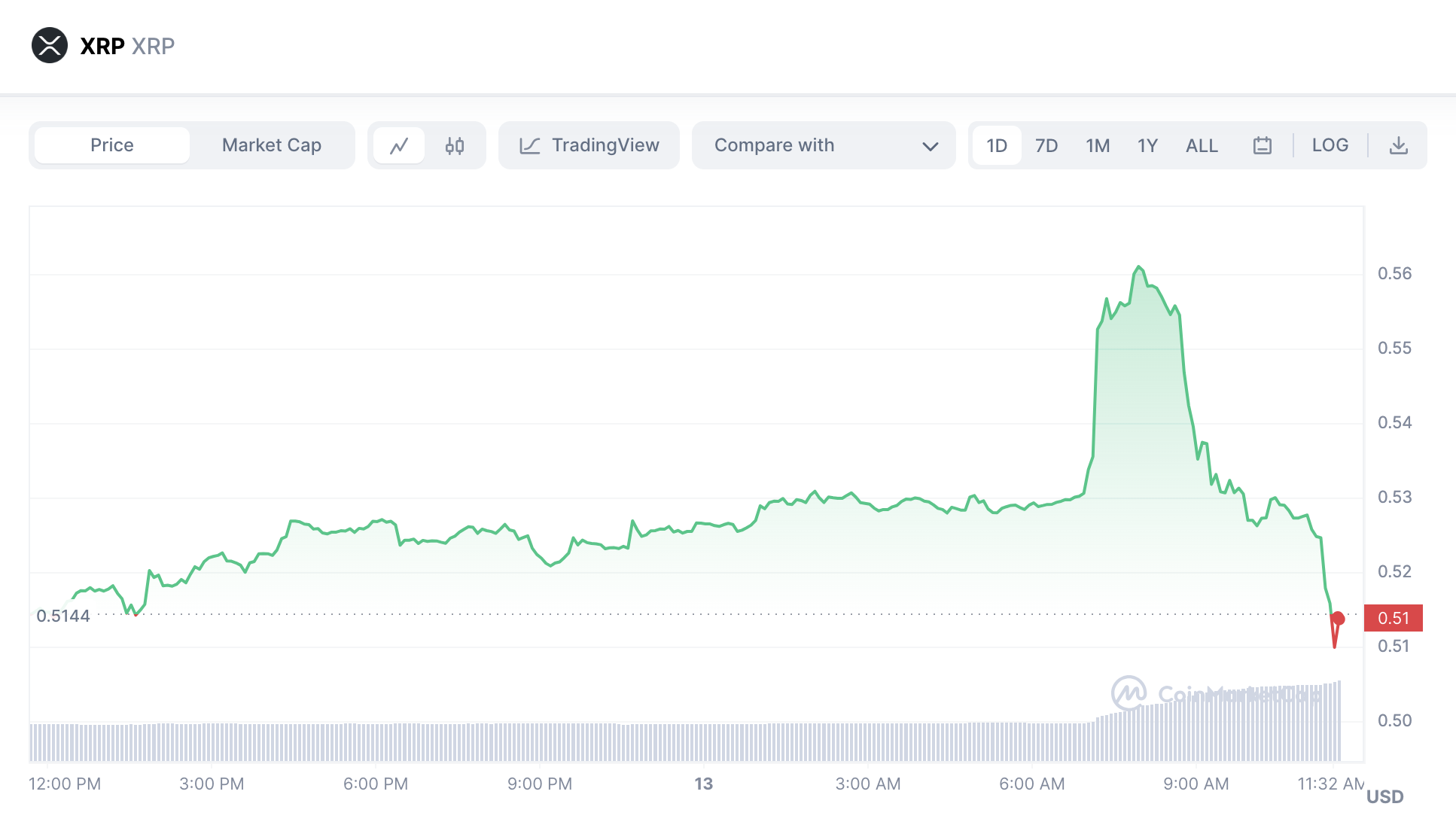Click the XRP logo icon
Screen dimensions: 1456x831
50,45
